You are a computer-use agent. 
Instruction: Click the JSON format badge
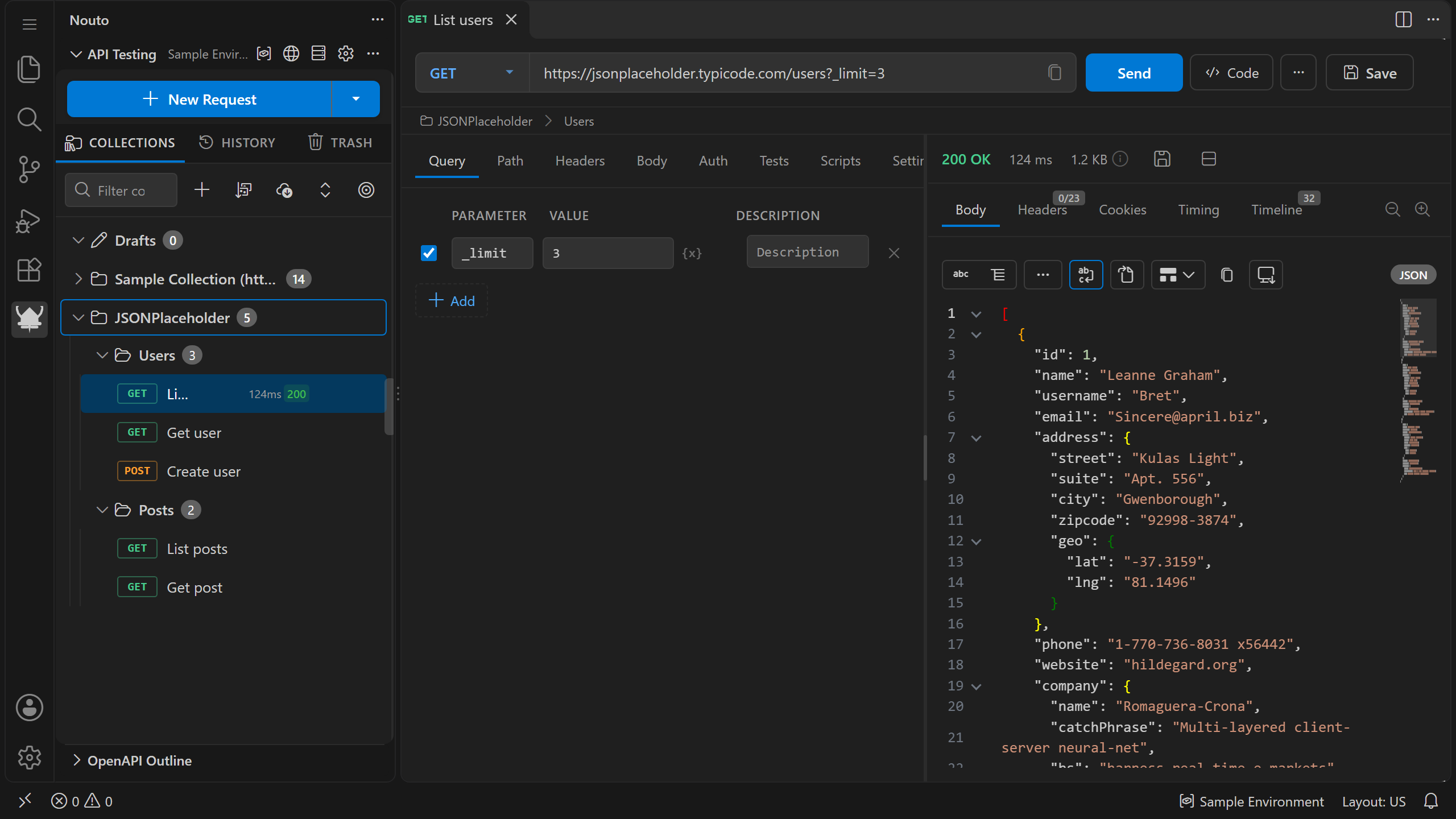click(1413, 275)
